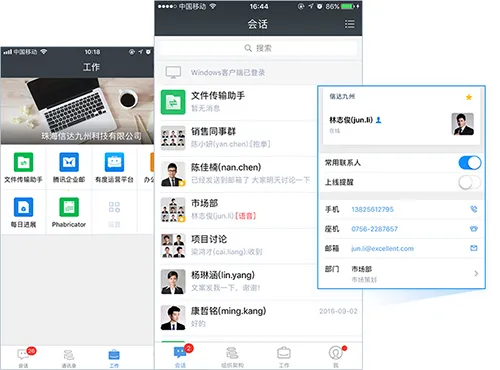Switch to 我 profile tab
This screenshot has width=500, height=370.
pyautogui.click(x=336, y=356)
